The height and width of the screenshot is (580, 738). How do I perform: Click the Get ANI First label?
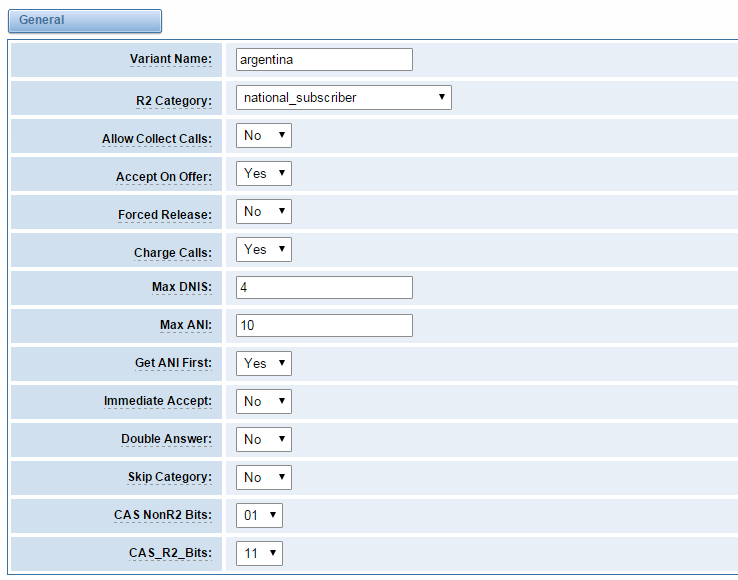coord(173,363)
